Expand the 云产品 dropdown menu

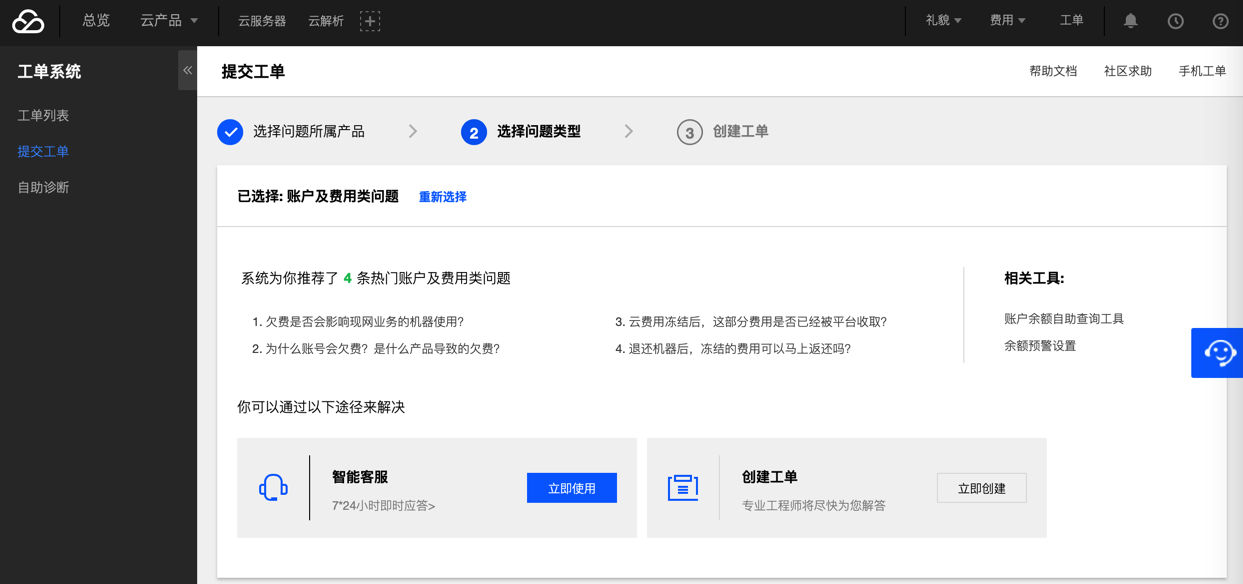pos(169,20)
